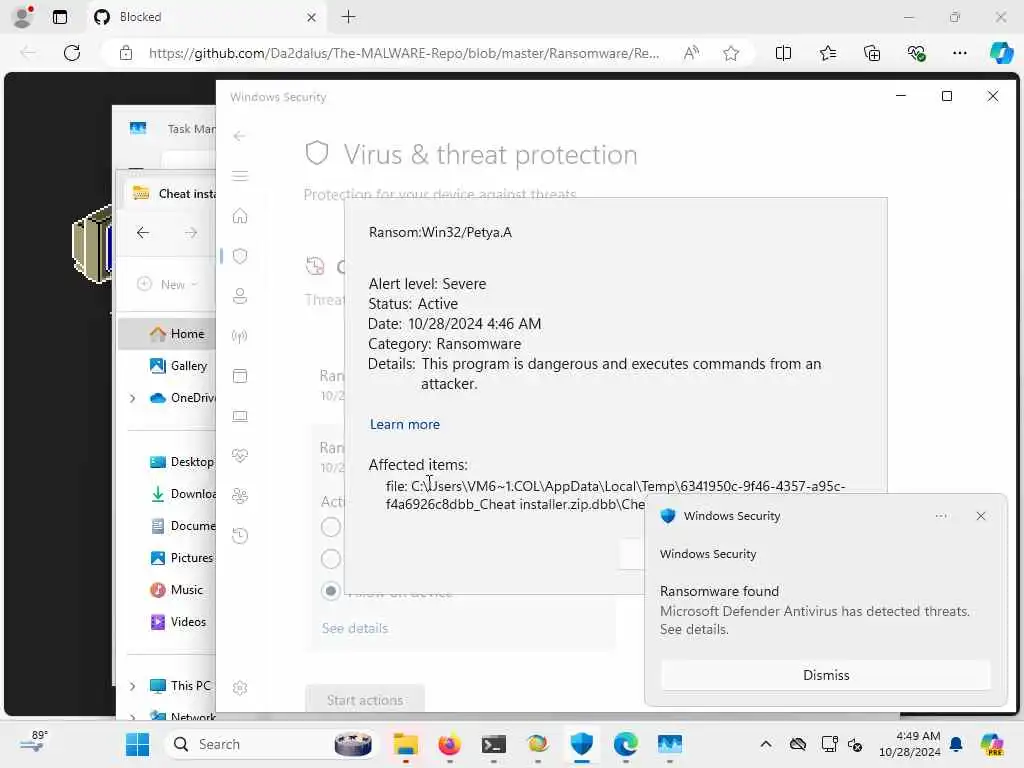Go back in Windows Security
This screenshot has height=768, width=1024.
tap(240, 136)
